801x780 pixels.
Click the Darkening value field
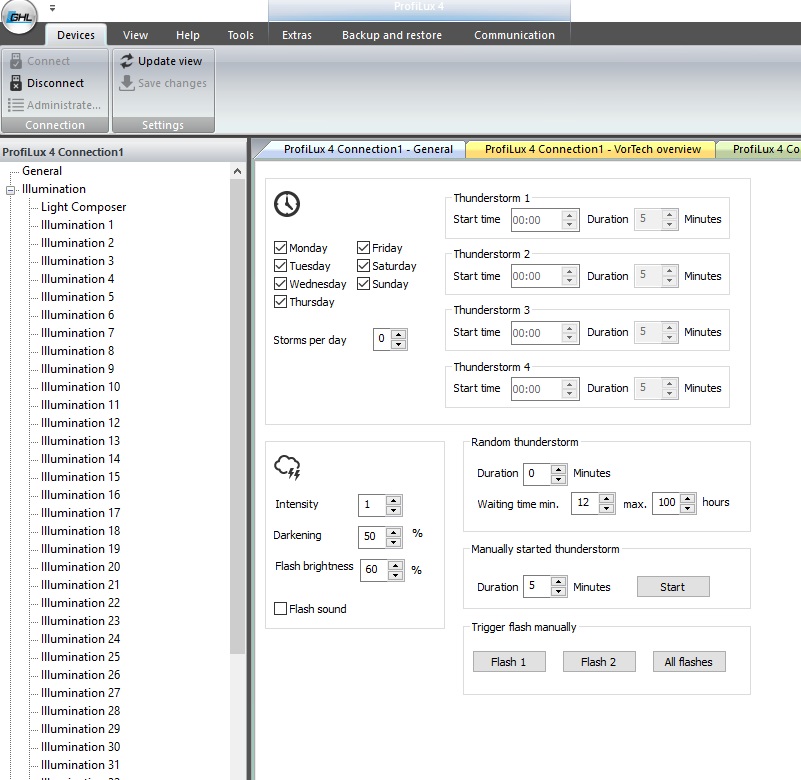tap(372, 536)
